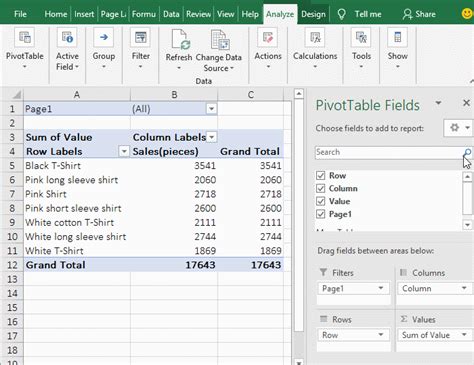Screen dimensions: 474x365
Task: Open the PivotTable ribbon group icon
Action: point(25,38)
